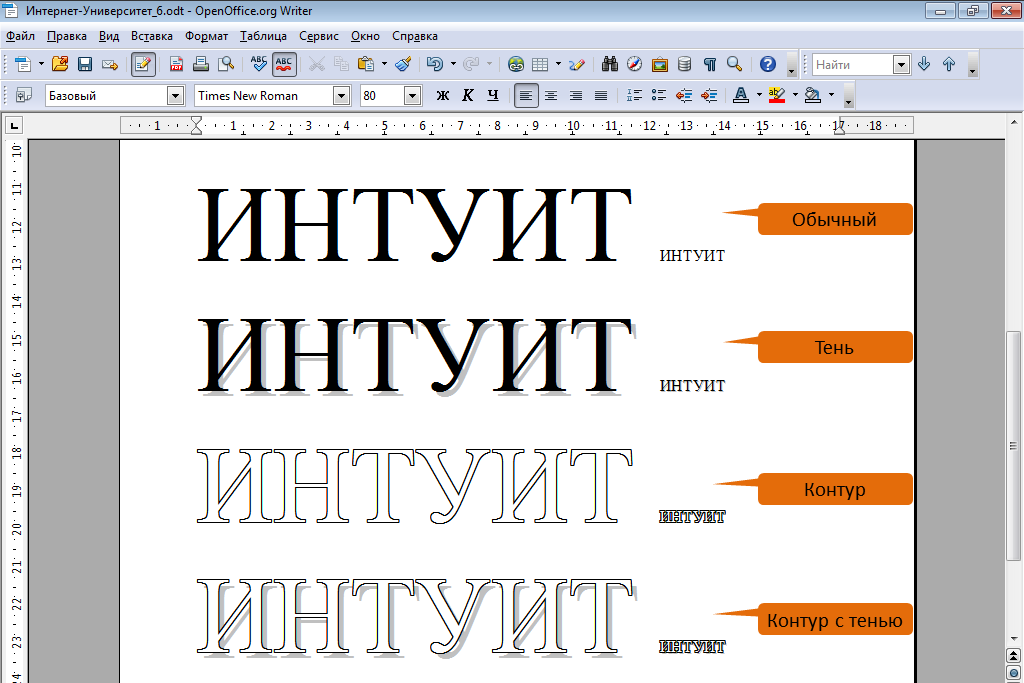The image size is (1024, 683).
Task: Insert a hyperlink
Action: [x=516, y=64]
